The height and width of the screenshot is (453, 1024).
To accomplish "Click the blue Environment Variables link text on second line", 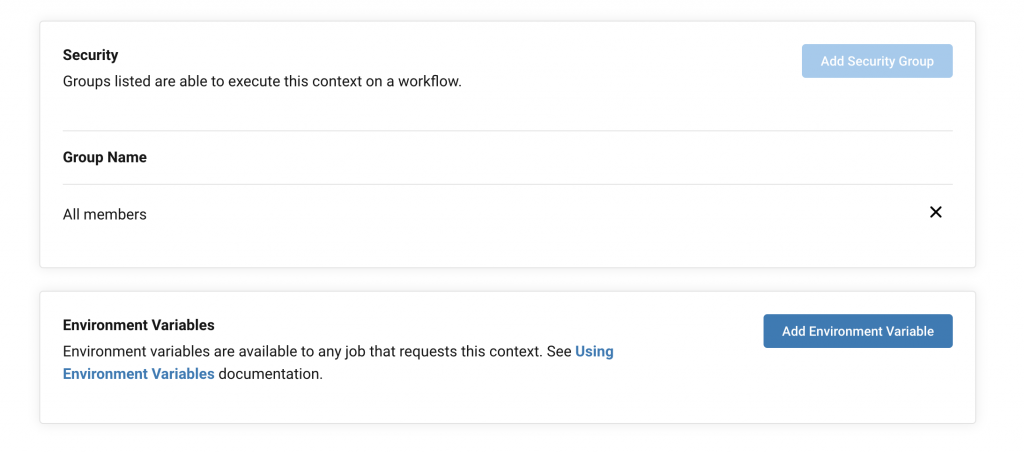I will (138, 375).
